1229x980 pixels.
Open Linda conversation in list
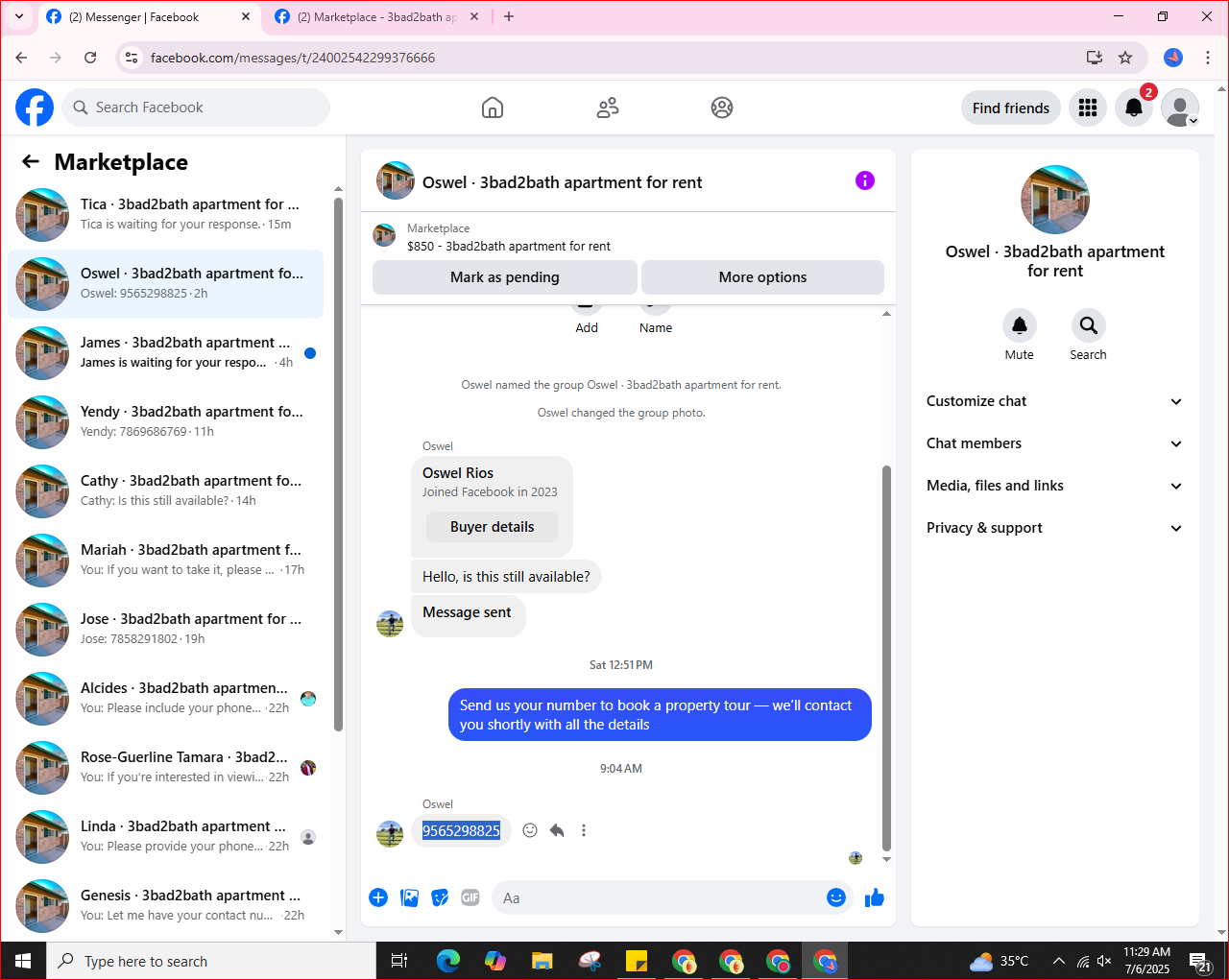(x=166, y=837)
